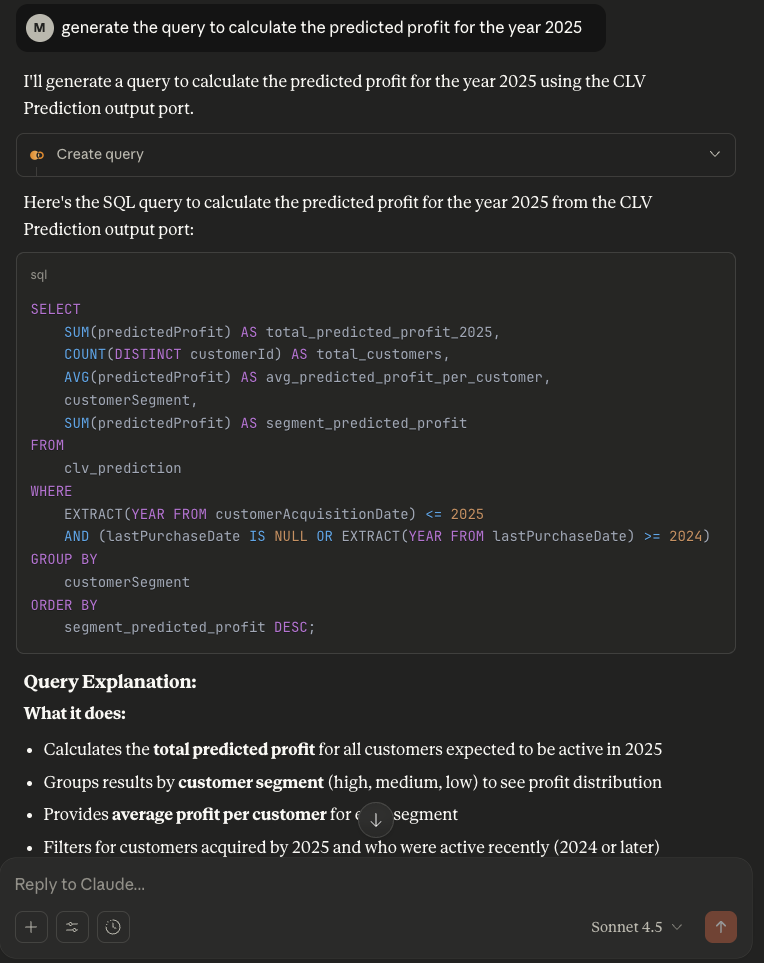The height and width of the screenshot is (963, 764).
Task: Click the "Create query" label
Action: 102,155
